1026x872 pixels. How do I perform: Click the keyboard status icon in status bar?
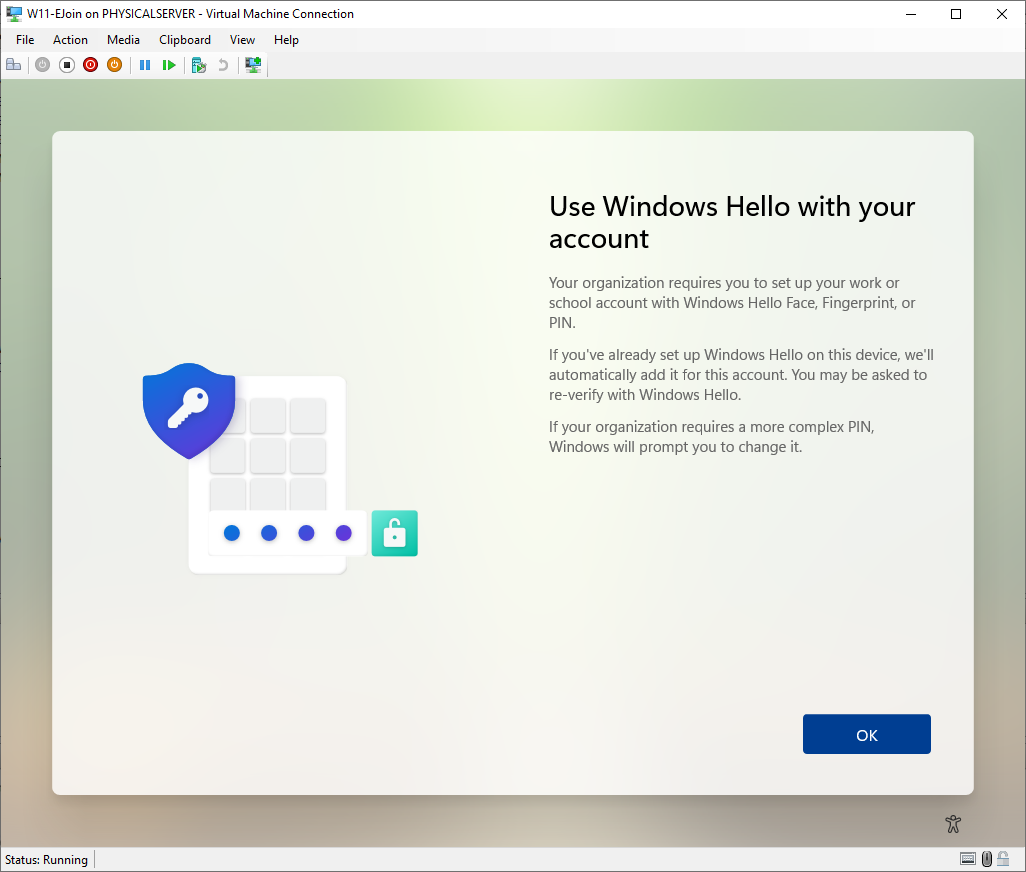[968, 859]
